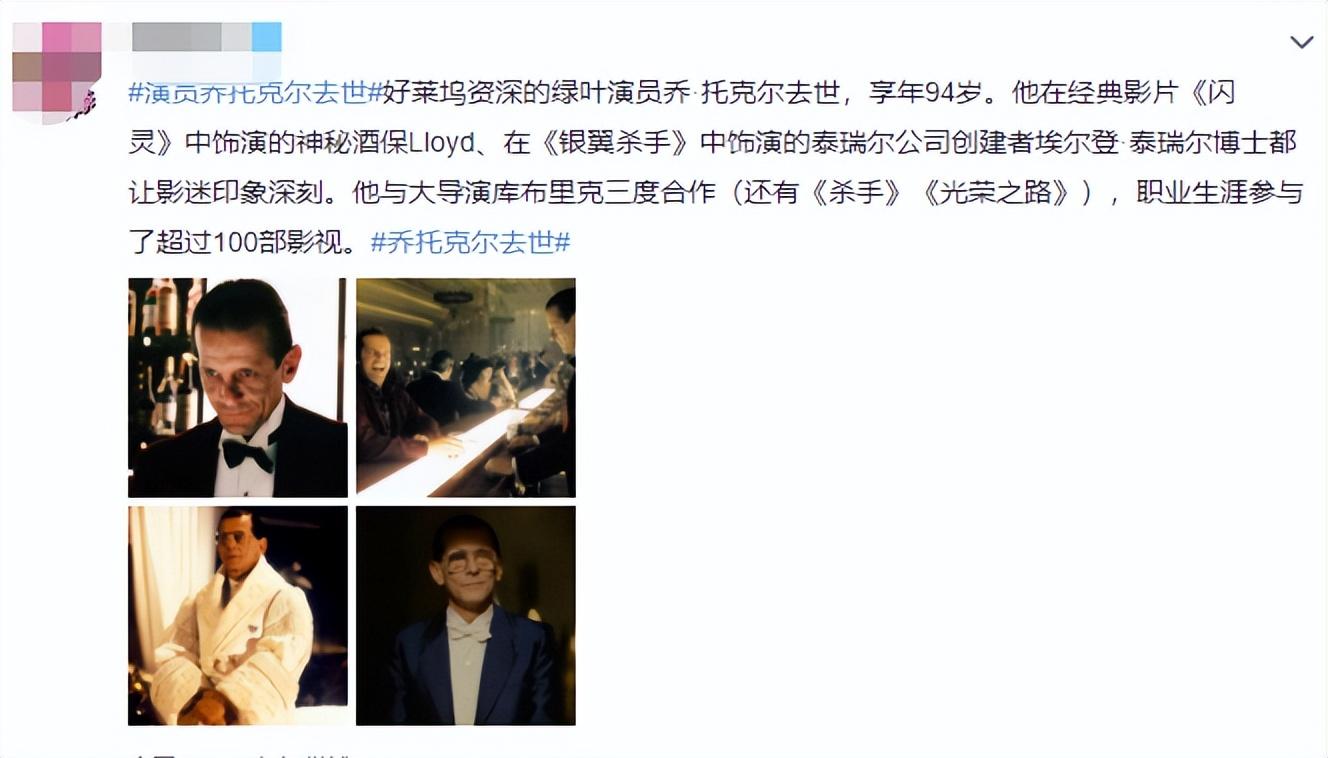Open the trailing #乔托克尔去世# hashtag

coord(470,241)
